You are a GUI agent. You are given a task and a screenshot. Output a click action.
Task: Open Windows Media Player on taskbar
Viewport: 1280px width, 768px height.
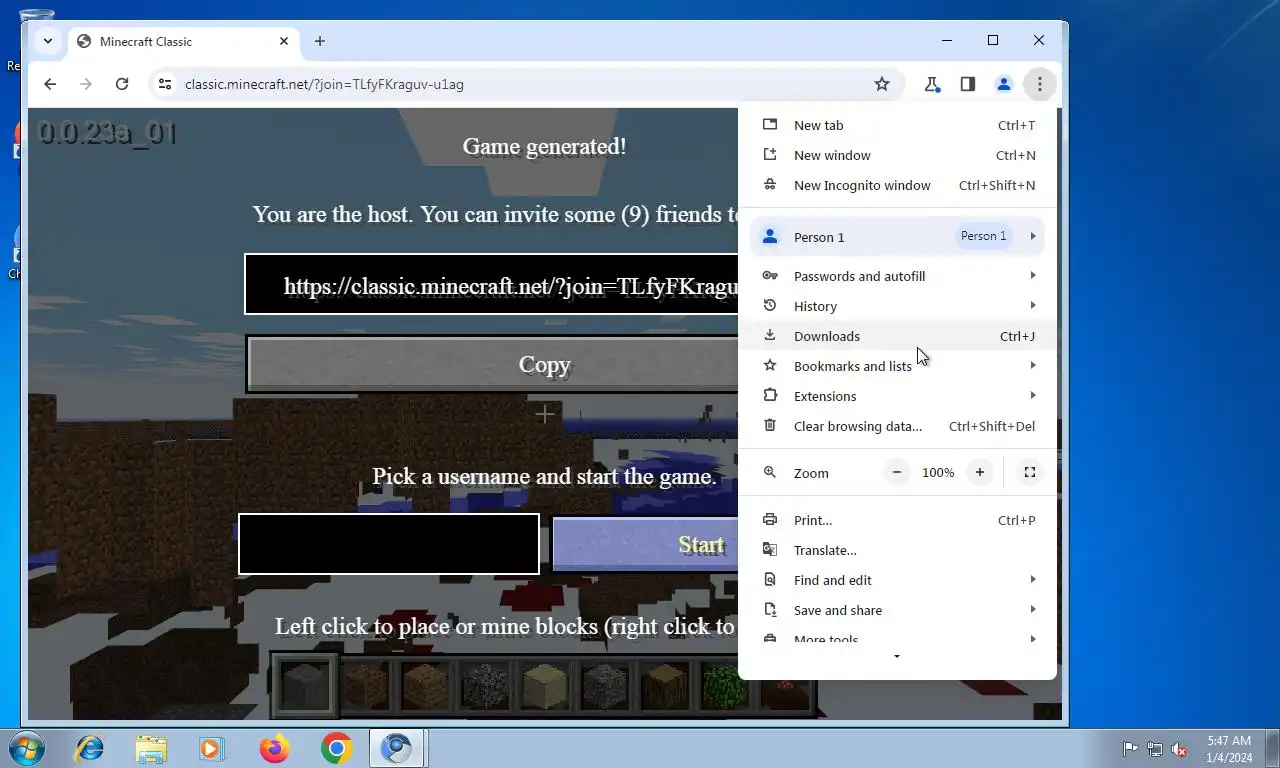(x=211, y=748)
